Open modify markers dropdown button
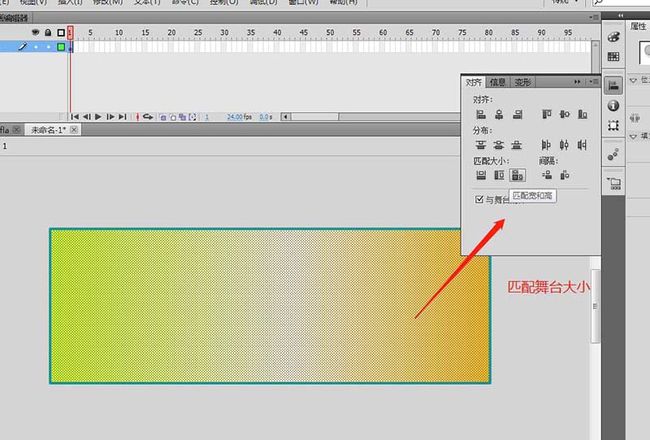 point(192,117)
